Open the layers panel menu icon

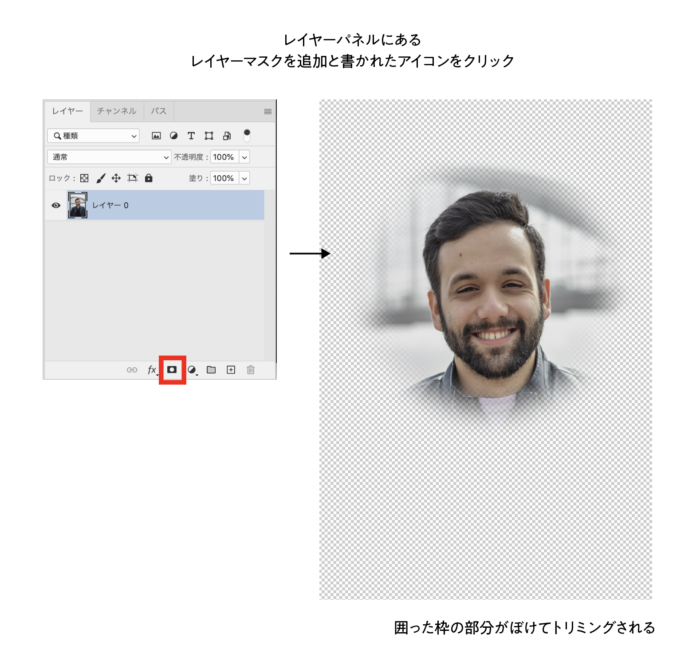[x=267, y=111]
